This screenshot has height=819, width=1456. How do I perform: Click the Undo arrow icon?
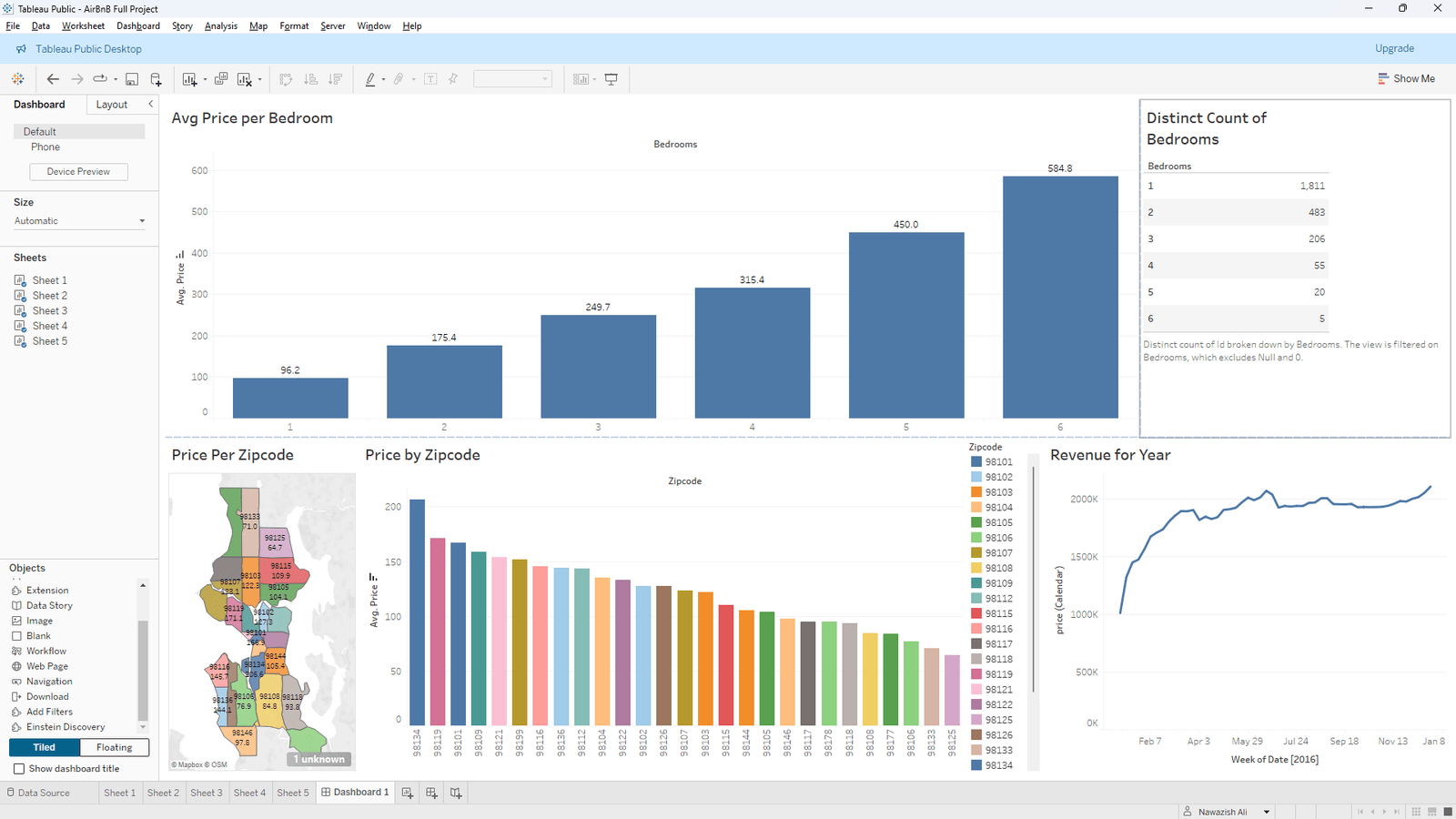click(52, 79)
